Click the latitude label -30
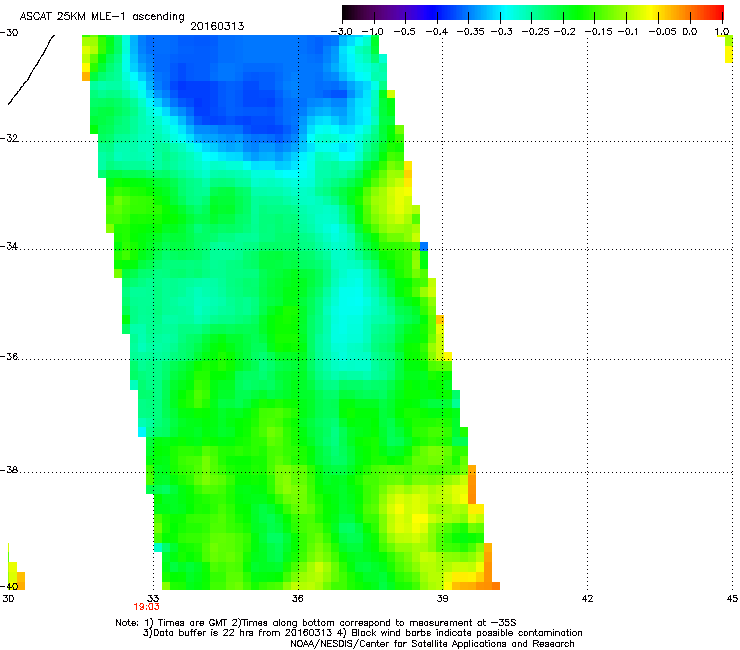Screen dimensions: 740x650 click(9, 33)
